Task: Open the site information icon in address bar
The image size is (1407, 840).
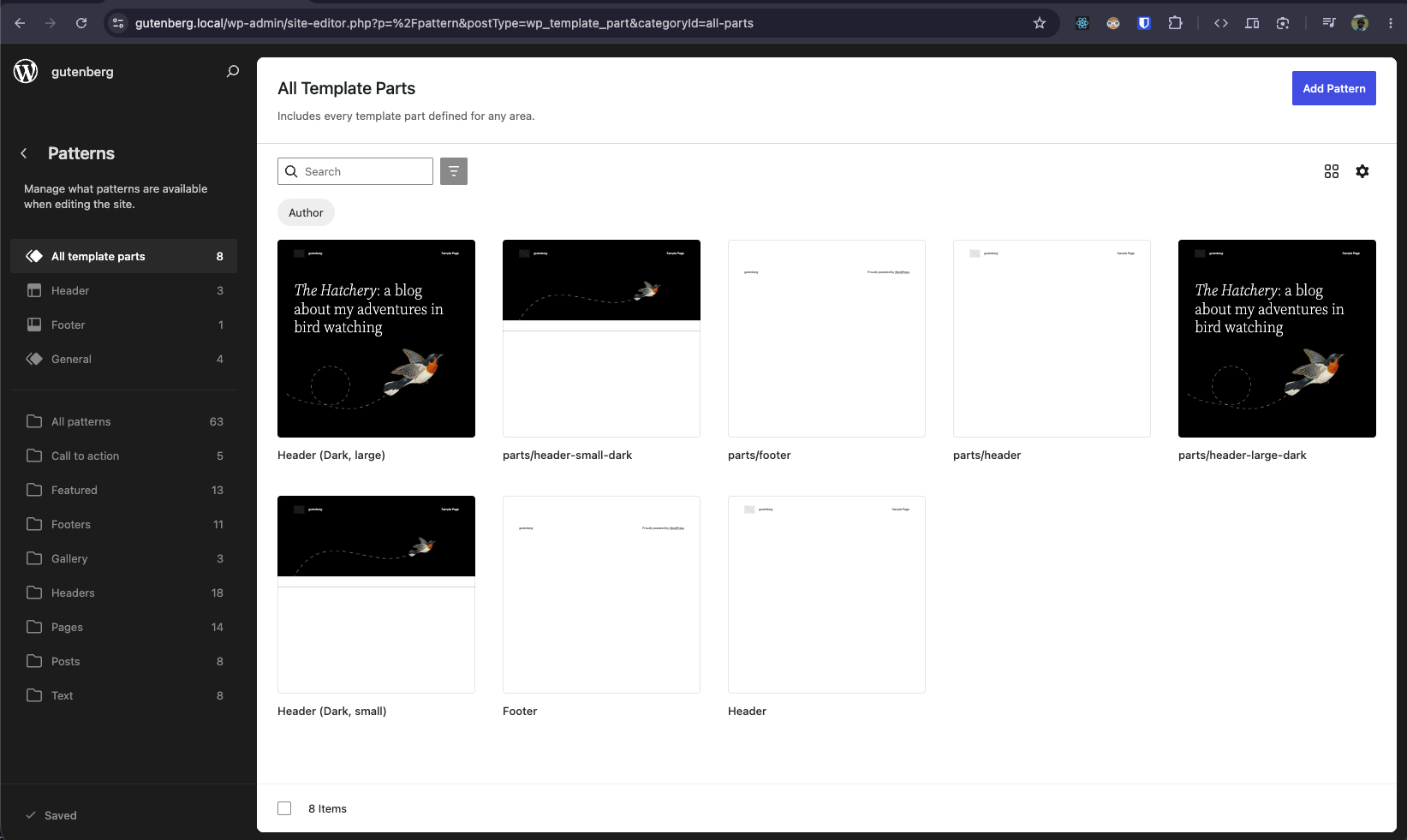Action: (118, 23)
